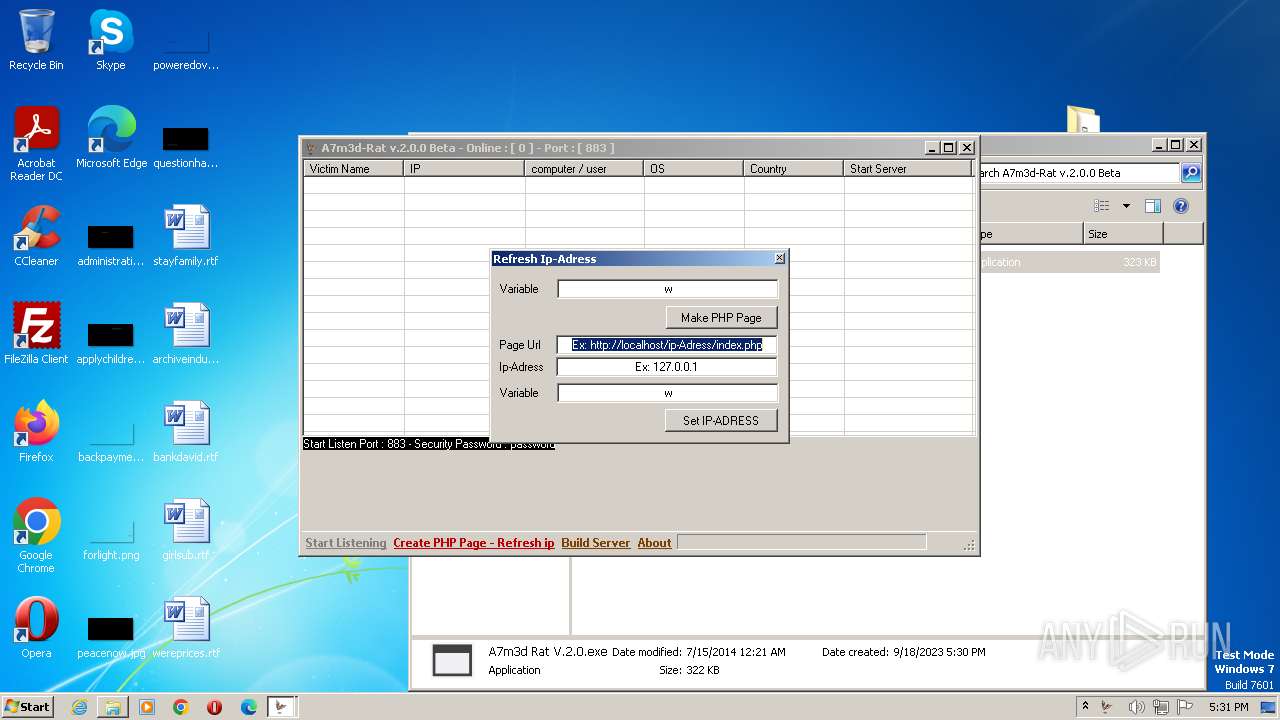
Task: Change the view in Explorer toolbar
Action: [x=1102, y=206]
